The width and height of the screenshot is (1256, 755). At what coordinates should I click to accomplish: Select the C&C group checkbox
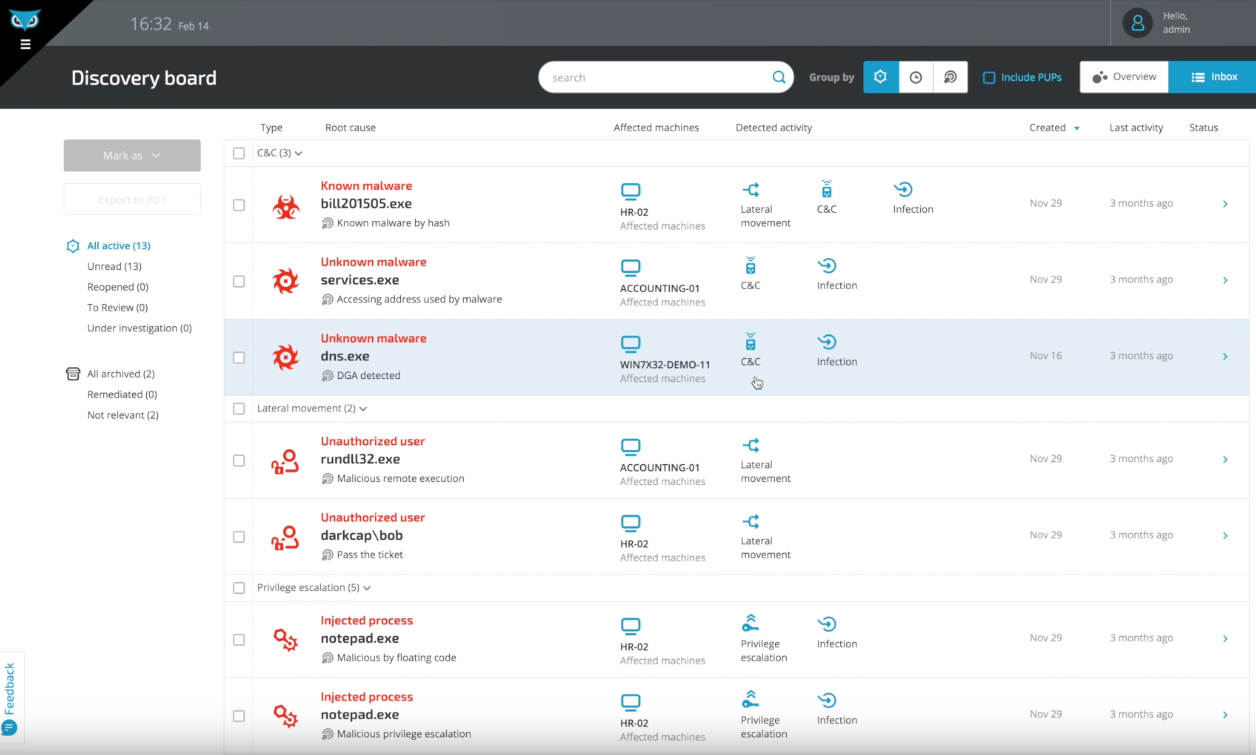tap(239, 153)
